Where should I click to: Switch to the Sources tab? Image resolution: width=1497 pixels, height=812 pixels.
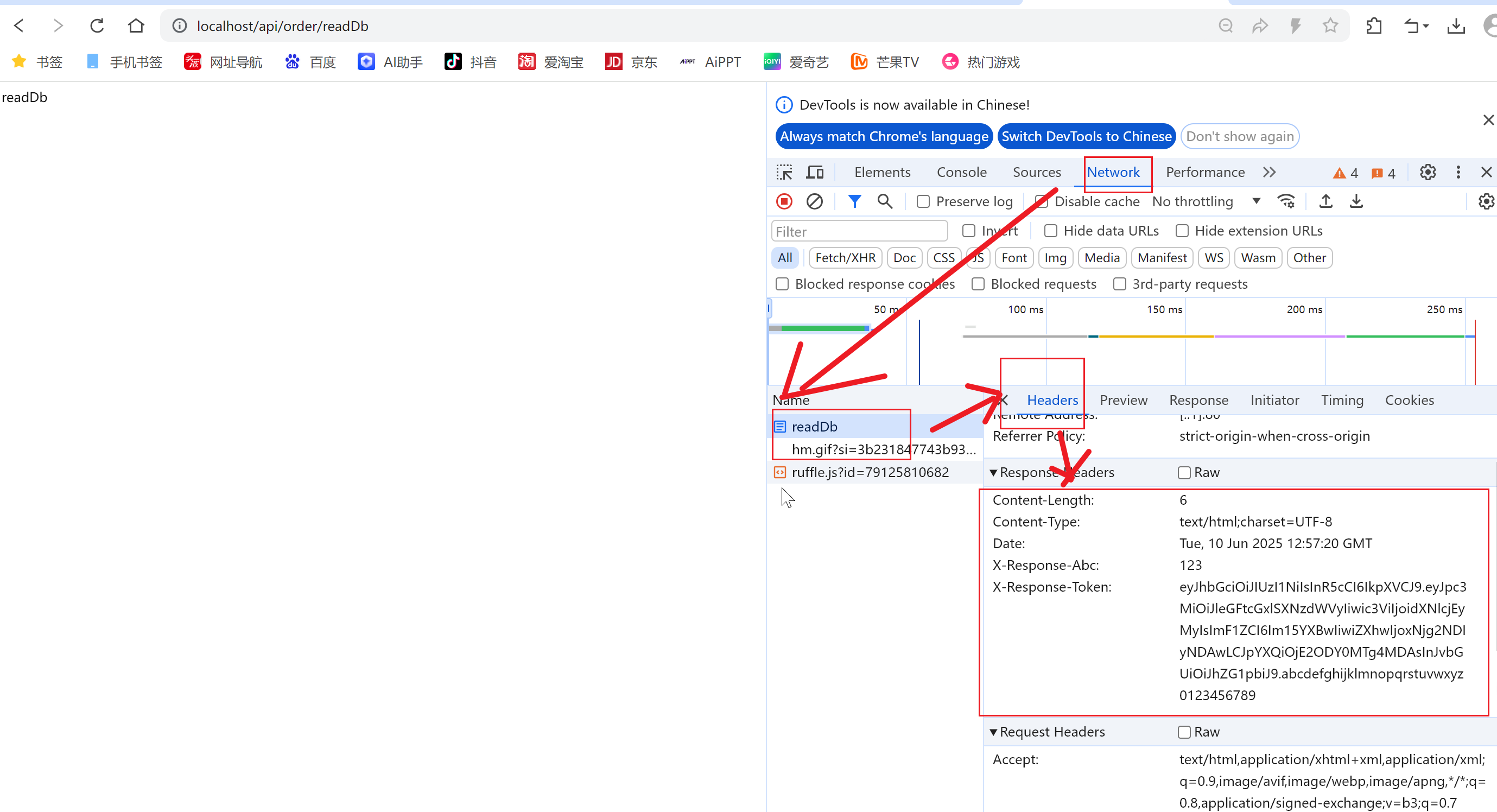pos(1036,172)
